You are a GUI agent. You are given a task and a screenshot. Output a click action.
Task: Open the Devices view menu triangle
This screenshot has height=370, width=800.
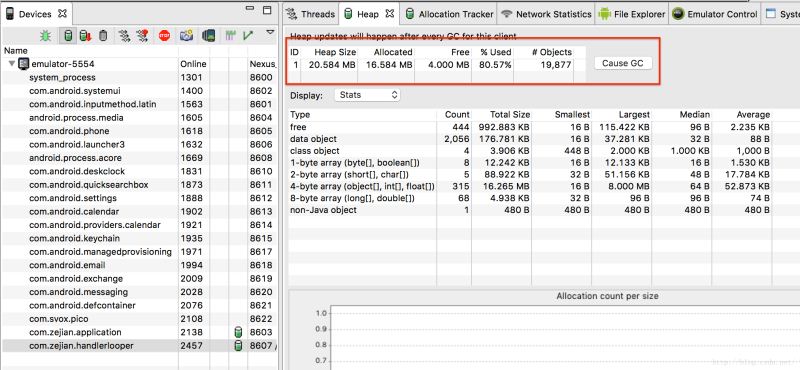click(x=270, y=33)
